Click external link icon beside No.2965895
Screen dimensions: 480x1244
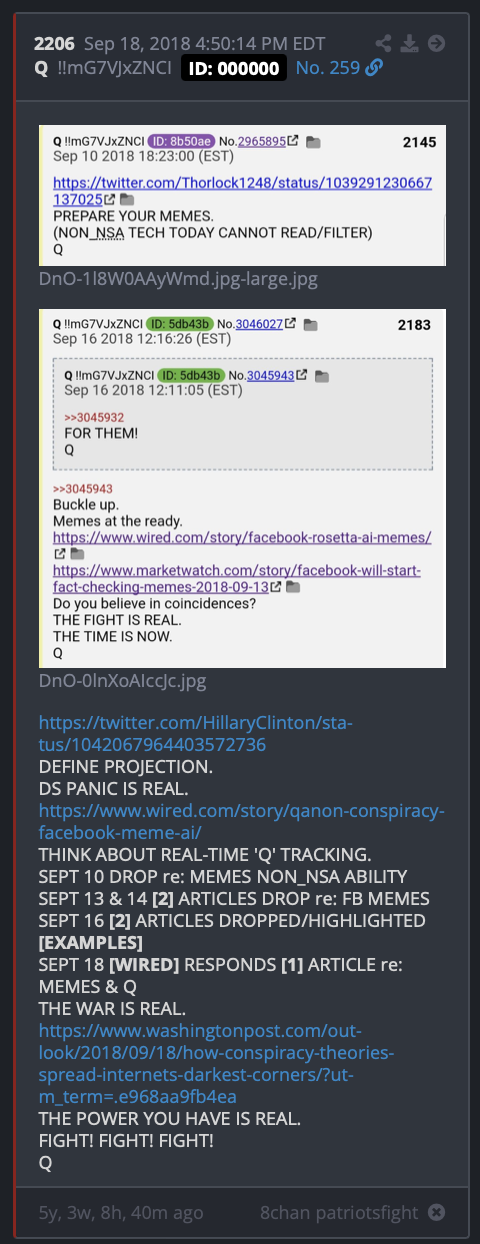point(293,143)
